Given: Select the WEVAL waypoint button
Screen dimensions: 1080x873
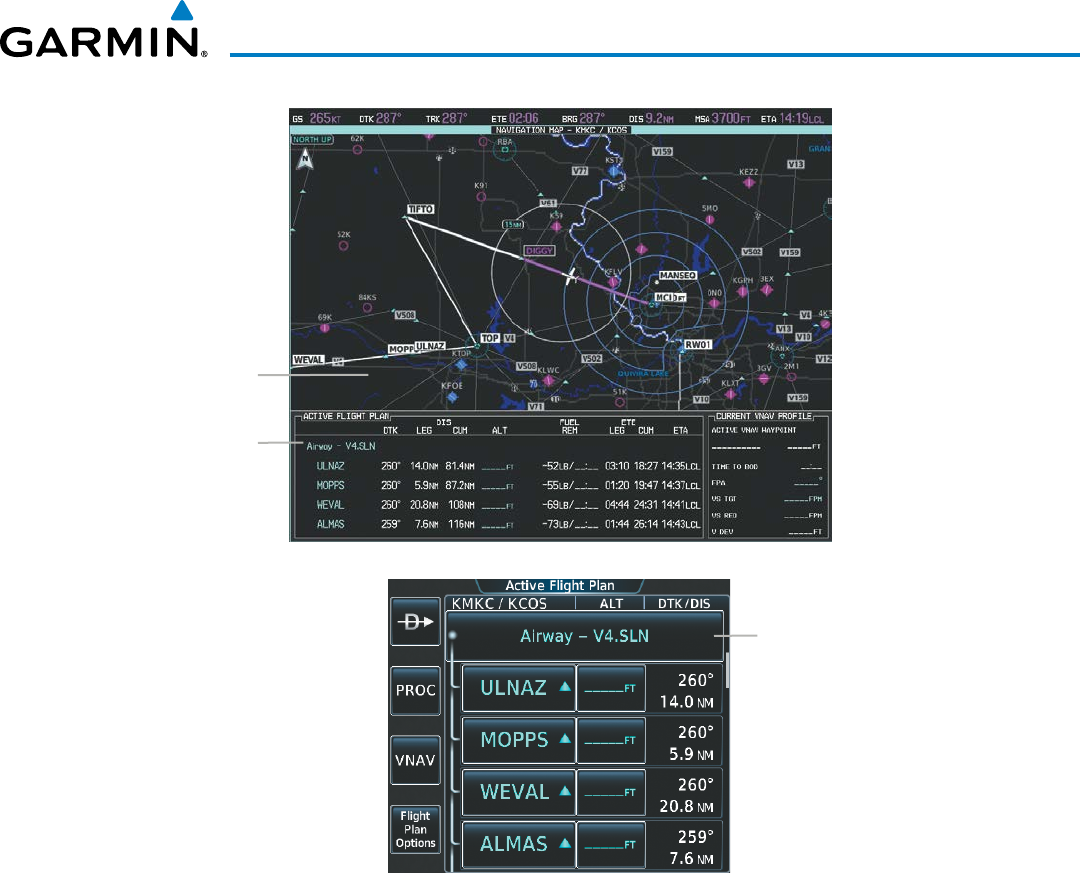Looking at the screenshot, I should 519,792.
